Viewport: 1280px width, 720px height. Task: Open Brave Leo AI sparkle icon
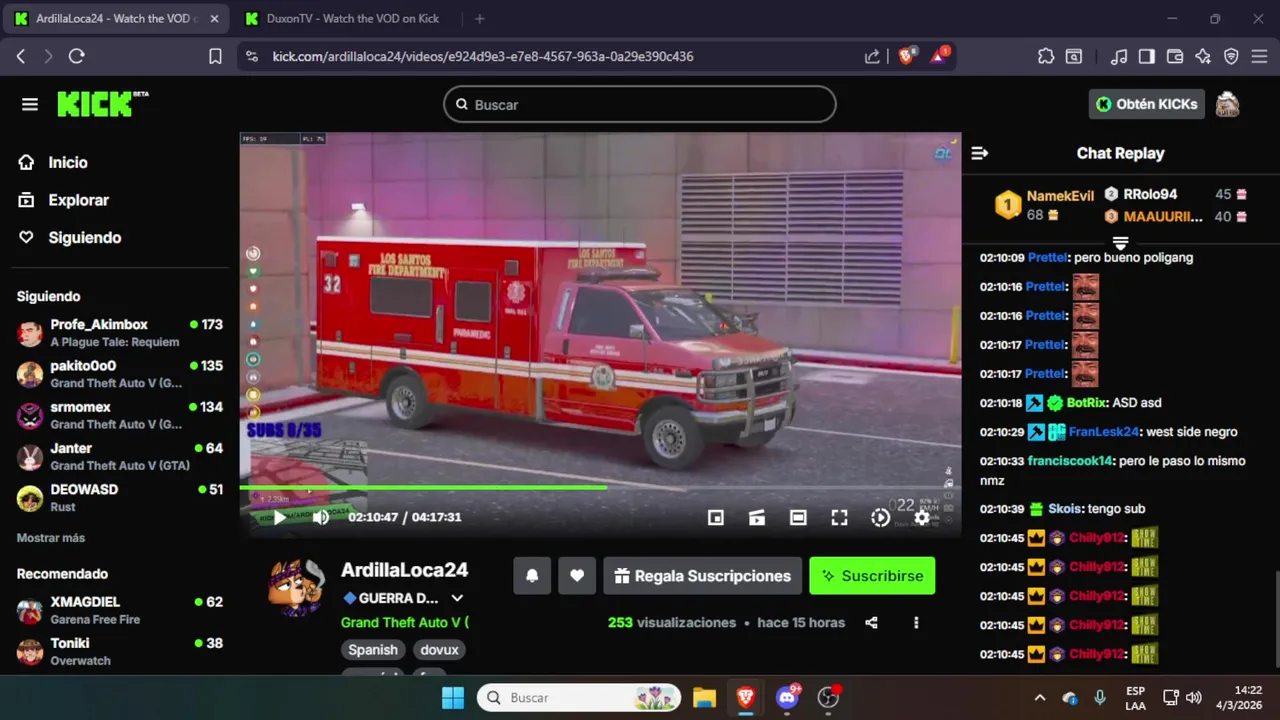point(1203,56)
